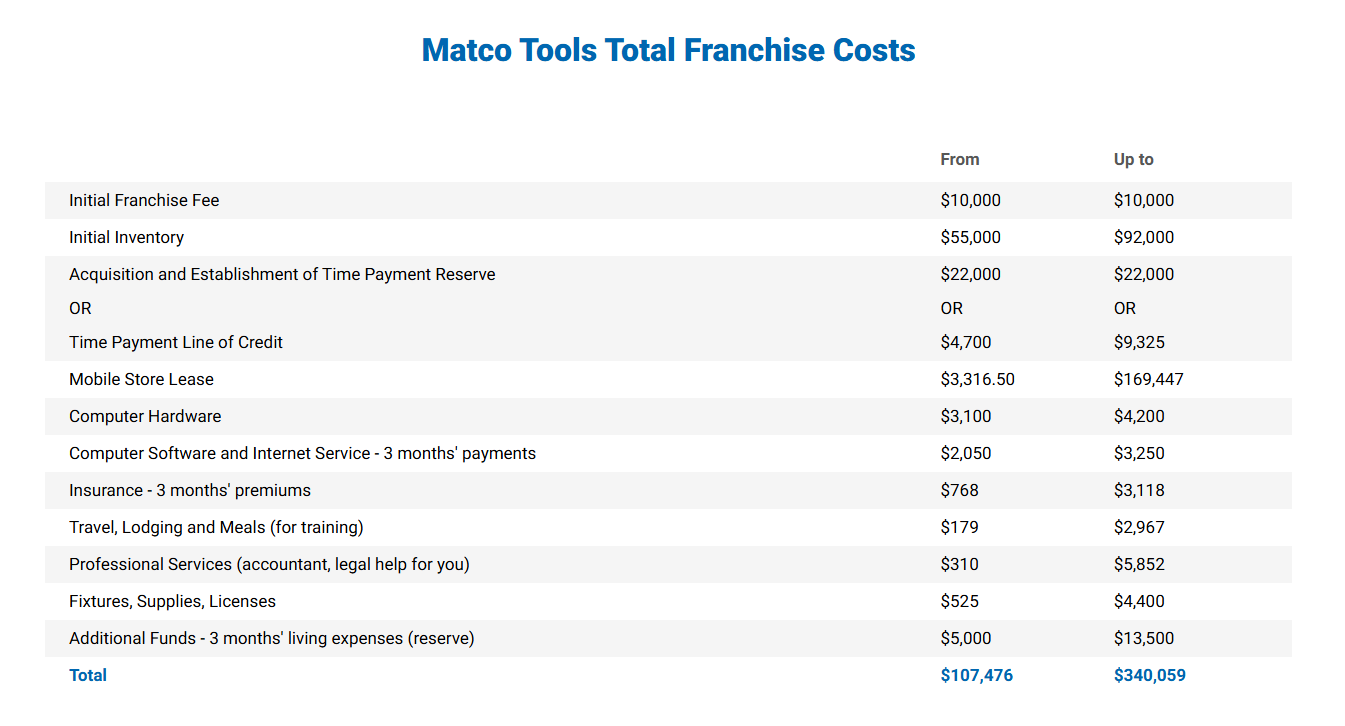Select the From value $10,000 for Franchise Fee
Viewport: 1345px width, 726px height.
coord(971,200)
